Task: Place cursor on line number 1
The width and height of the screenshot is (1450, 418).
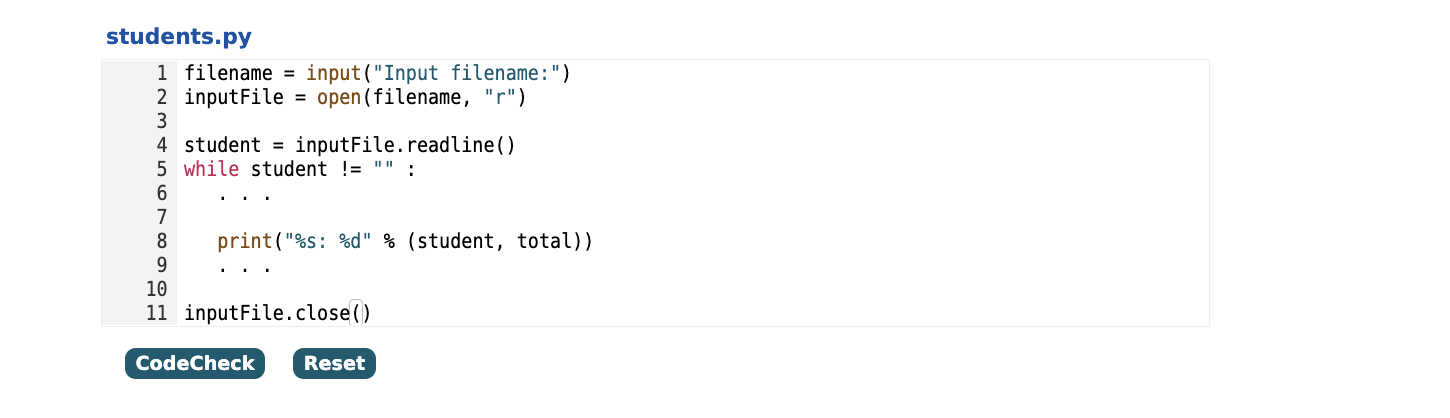Action: 160,73
